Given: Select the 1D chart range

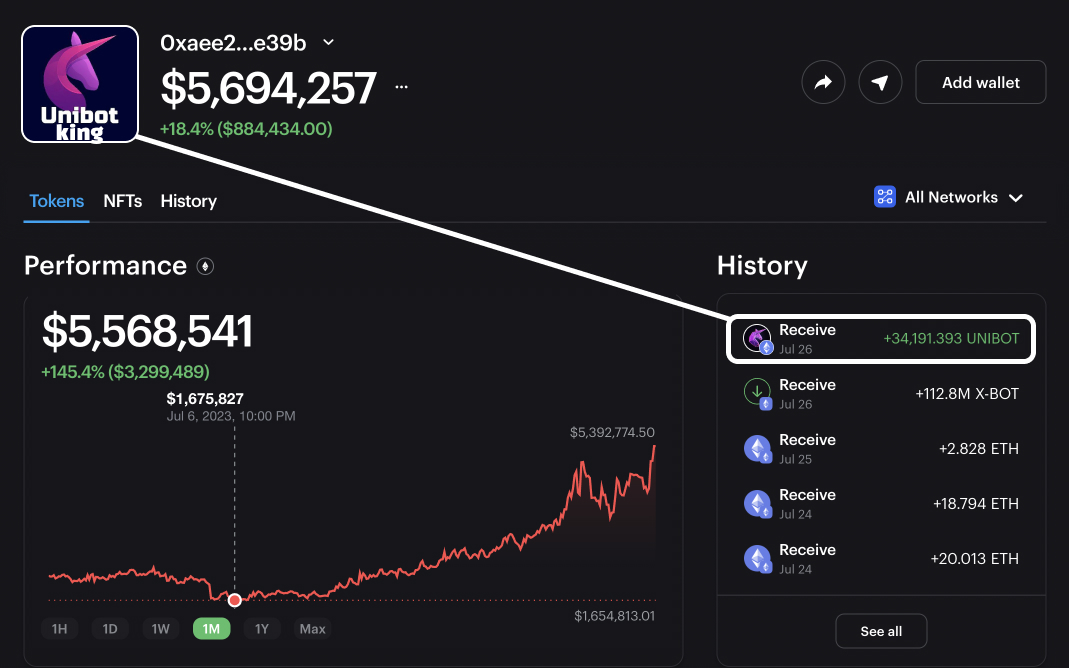Looking at the screenshot, I should click(x=110, y=628).
